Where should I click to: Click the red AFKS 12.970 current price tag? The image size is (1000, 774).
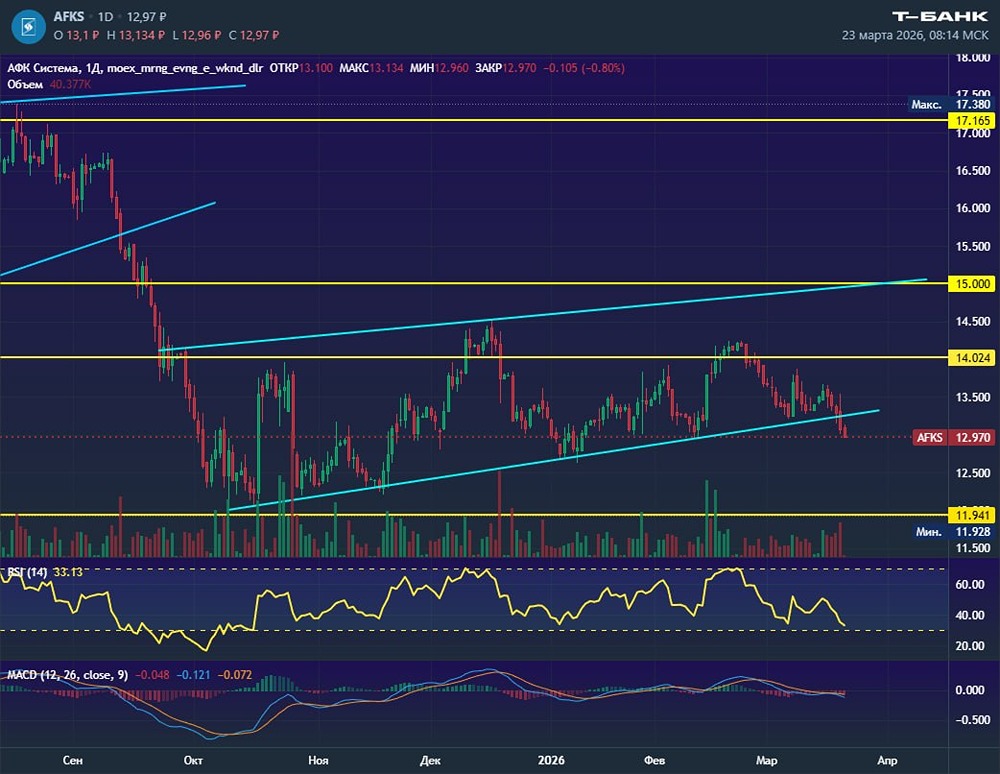click(x=953, y=437)
